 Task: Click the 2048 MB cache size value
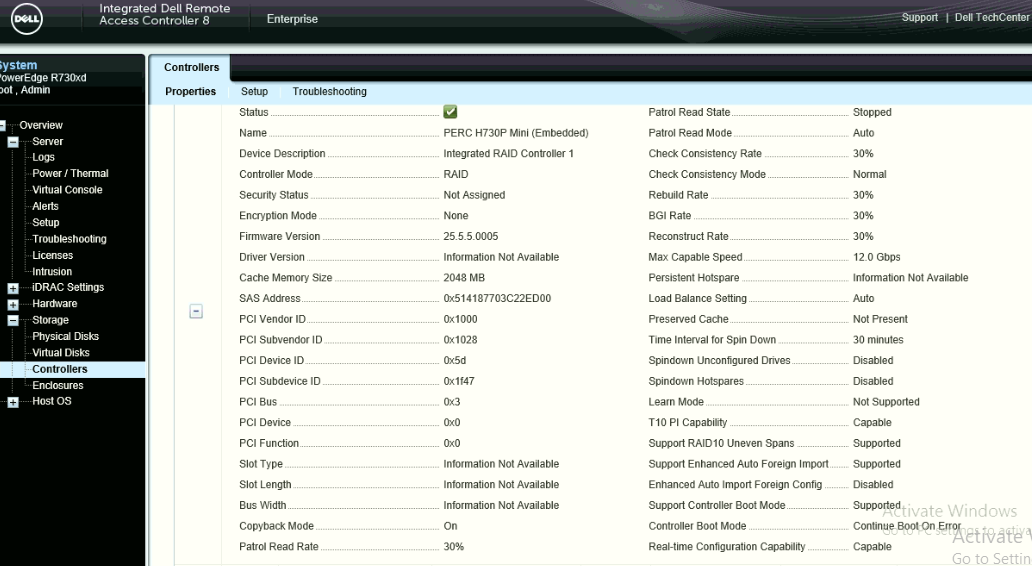coord(464,278)
